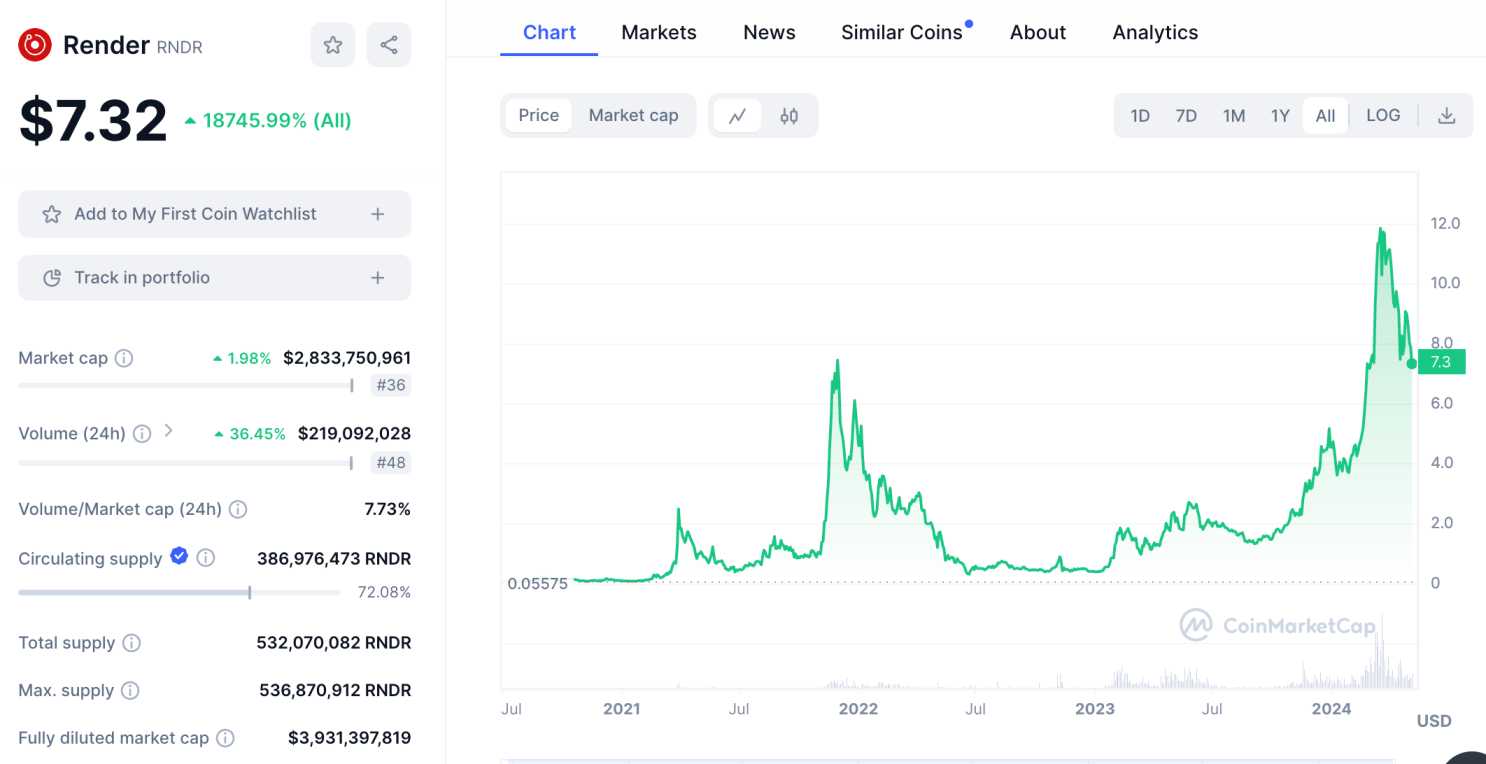Screen dimensions: 1486x764
Task: Click volume value $219,092,028
Action: pos(354,434)
